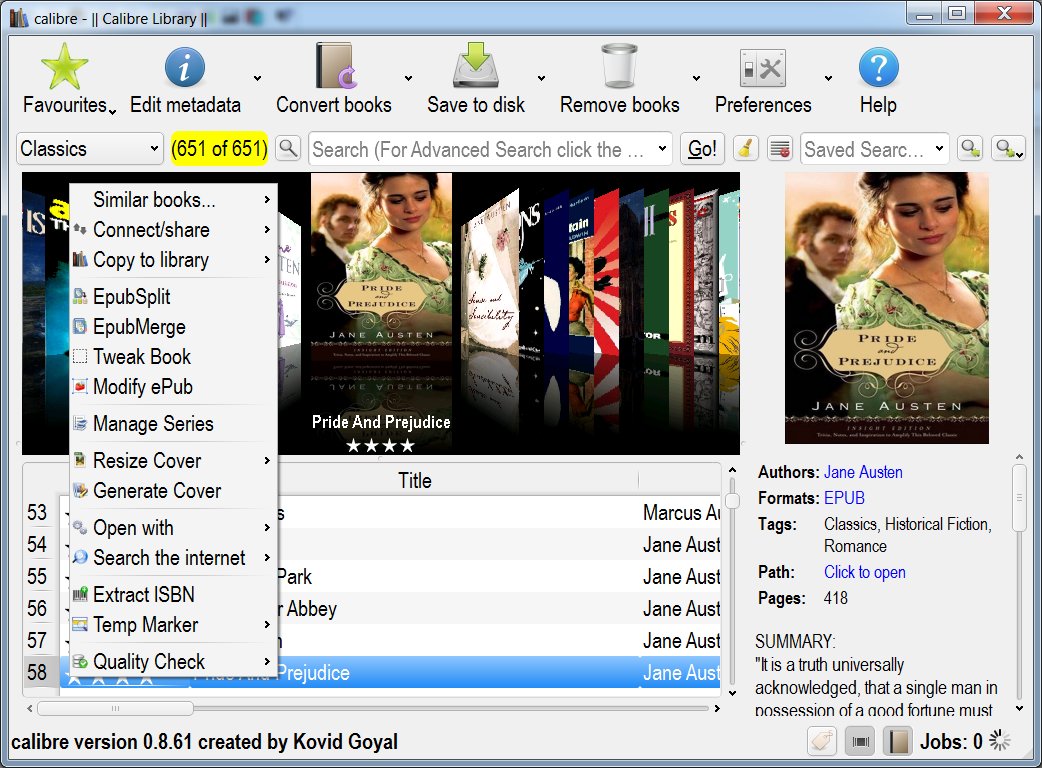Click the Modify ePub menu icon
This screenshot has height=768, width=1042.
click(x=80, y=386)
